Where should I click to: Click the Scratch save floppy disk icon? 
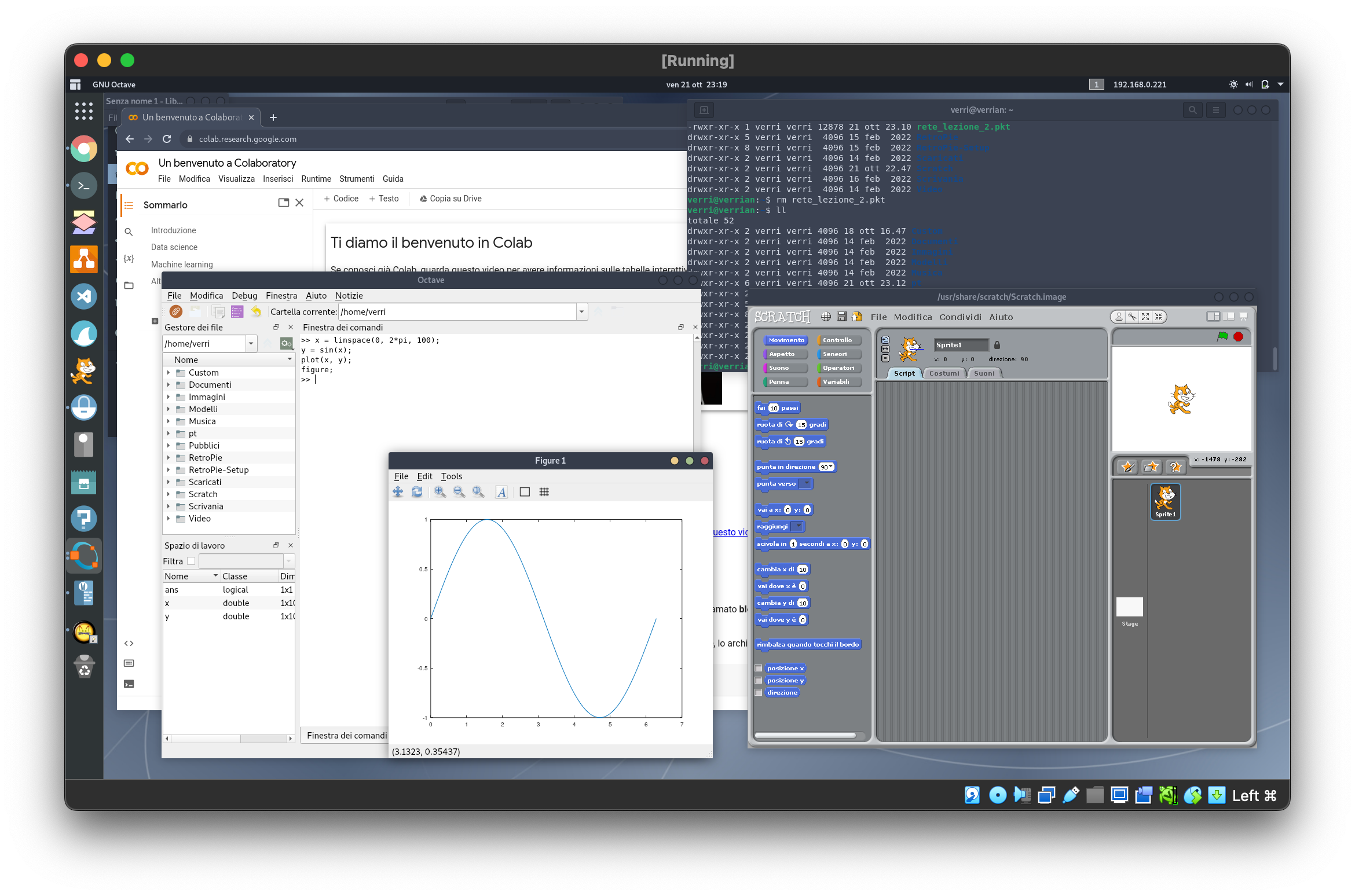tap(842, 317)
